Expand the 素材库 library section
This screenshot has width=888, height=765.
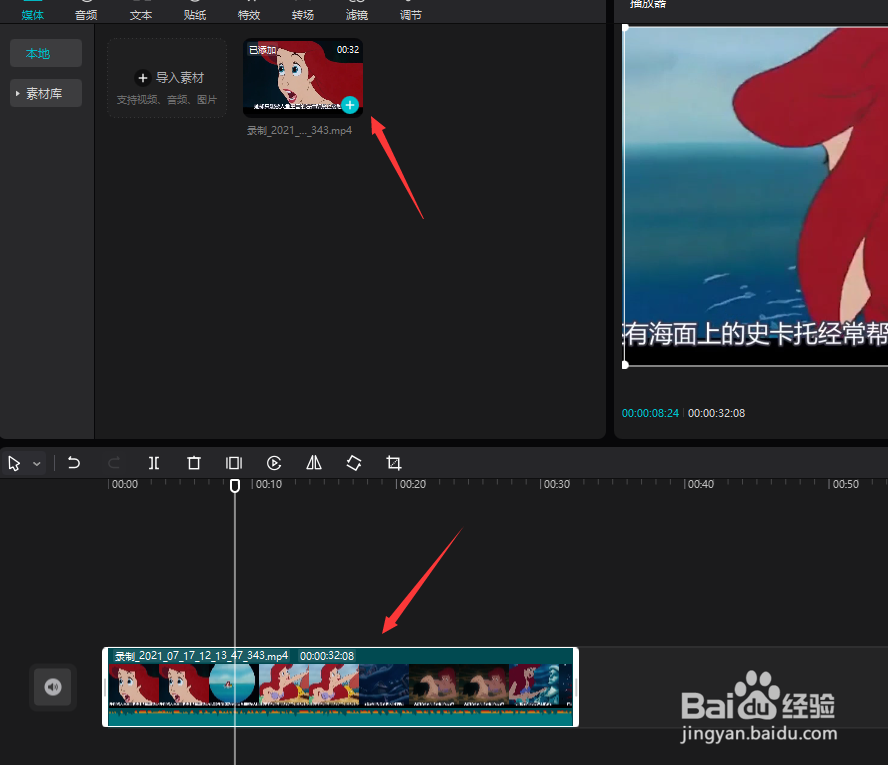click(46, 93)
